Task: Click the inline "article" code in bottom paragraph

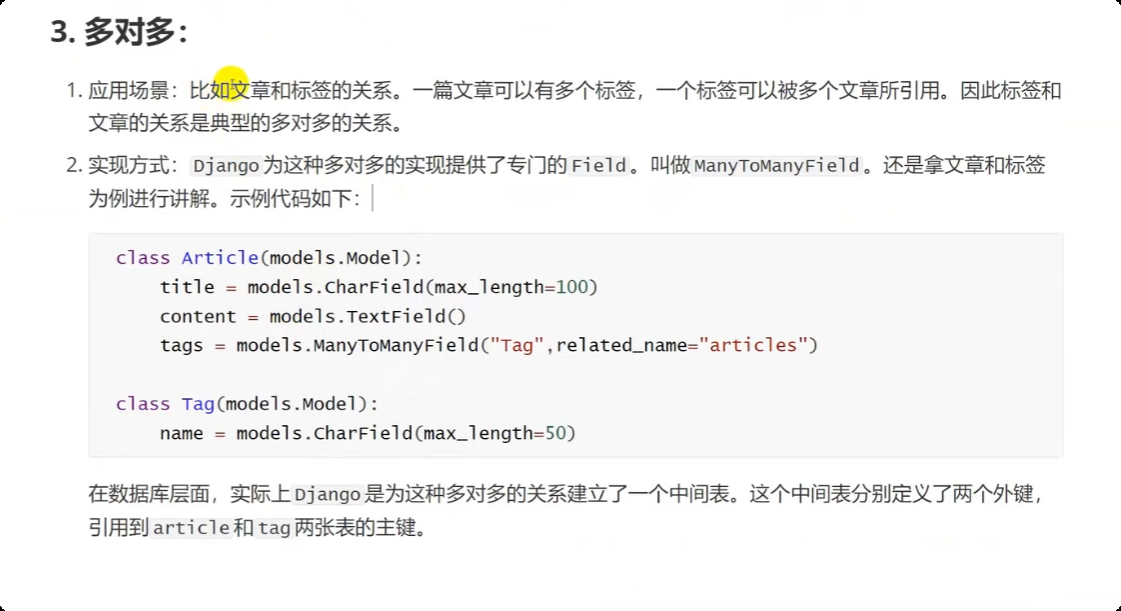Action: tap(191, 528)
